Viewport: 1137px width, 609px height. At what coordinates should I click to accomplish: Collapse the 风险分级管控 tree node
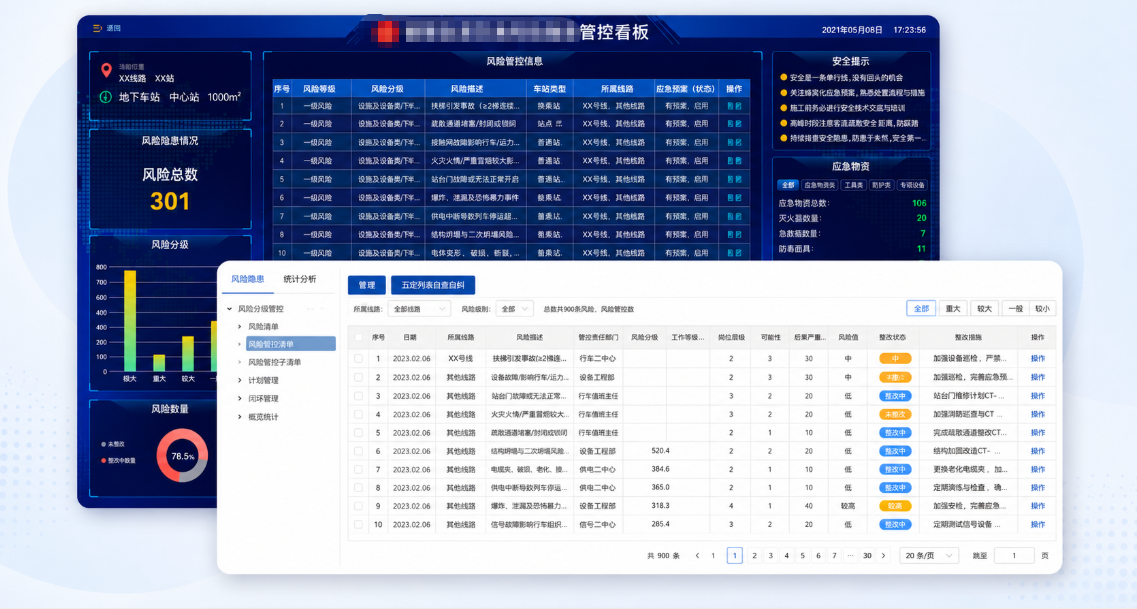230,309
